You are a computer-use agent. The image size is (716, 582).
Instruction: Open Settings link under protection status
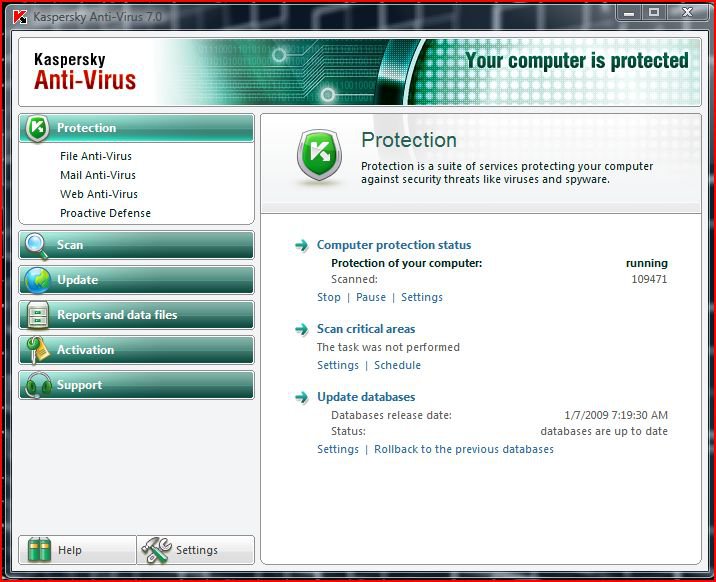422,297
